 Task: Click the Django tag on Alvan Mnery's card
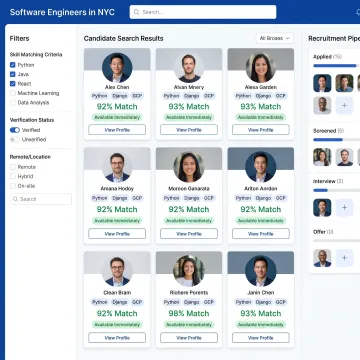coord(191,96)
